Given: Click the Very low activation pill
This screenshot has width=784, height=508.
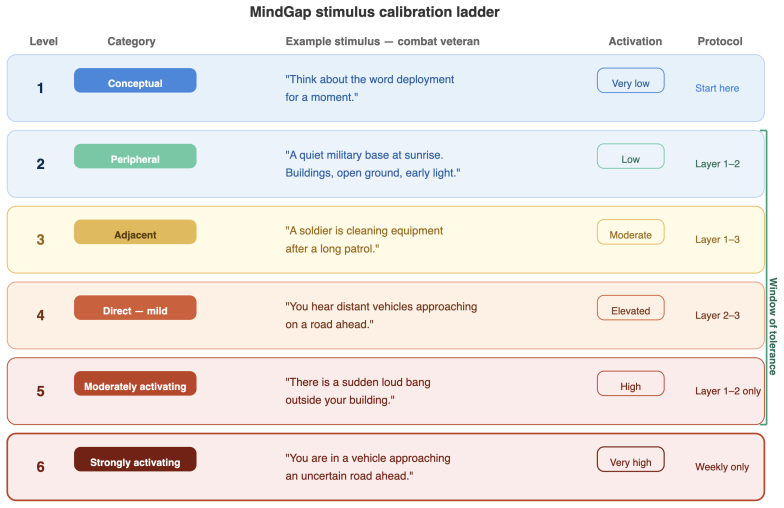Looking at the screenshot, I should (630, 80).
